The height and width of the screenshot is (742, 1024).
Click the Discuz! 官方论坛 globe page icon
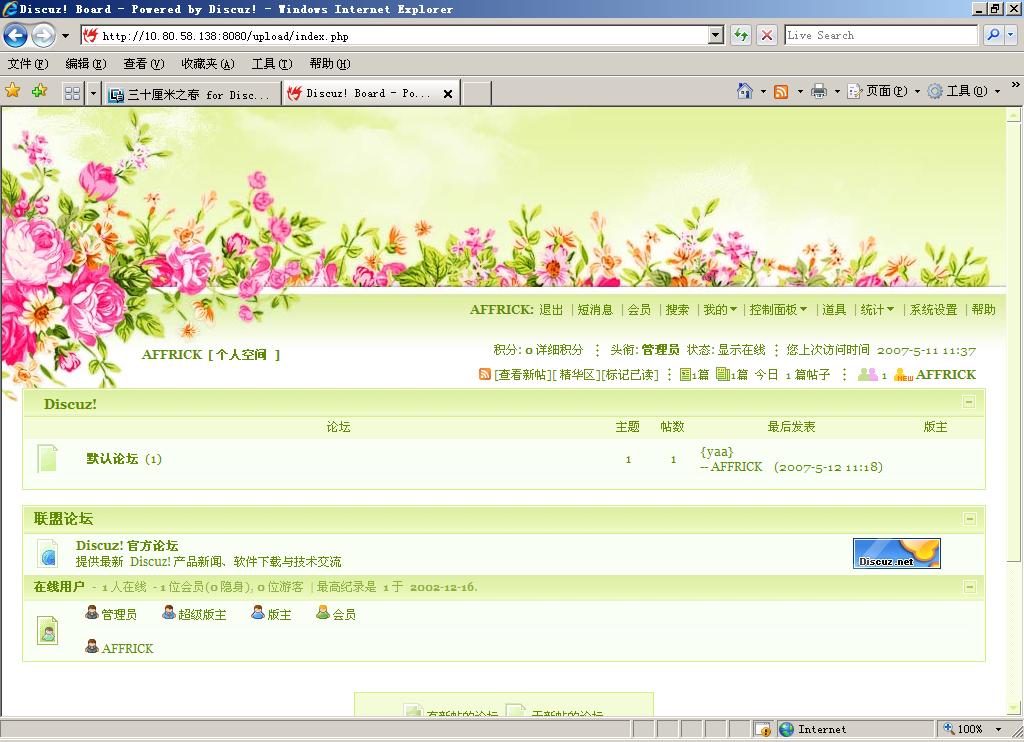point(48,553)
